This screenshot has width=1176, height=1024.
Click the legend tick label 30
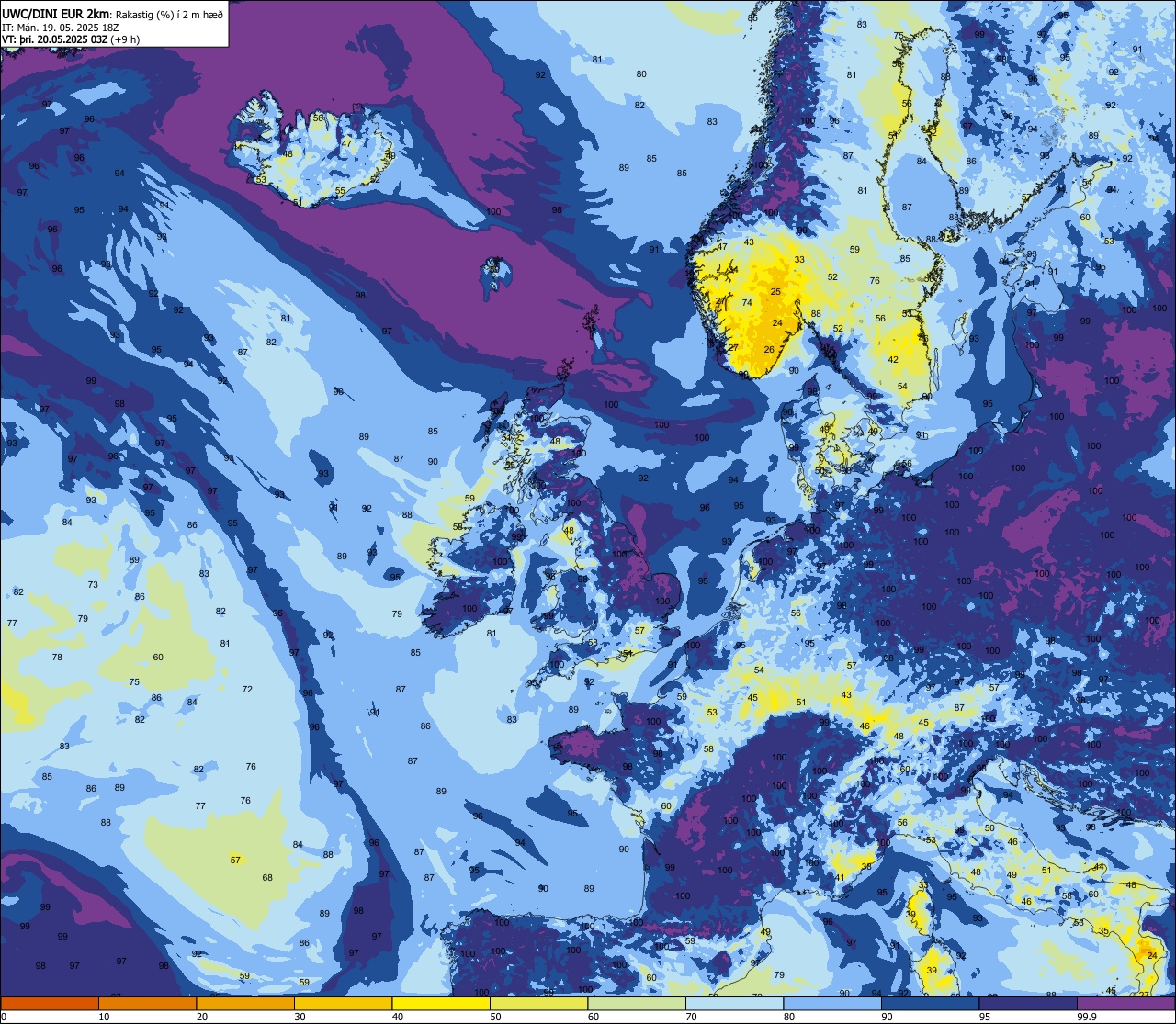coord(300,1017)
